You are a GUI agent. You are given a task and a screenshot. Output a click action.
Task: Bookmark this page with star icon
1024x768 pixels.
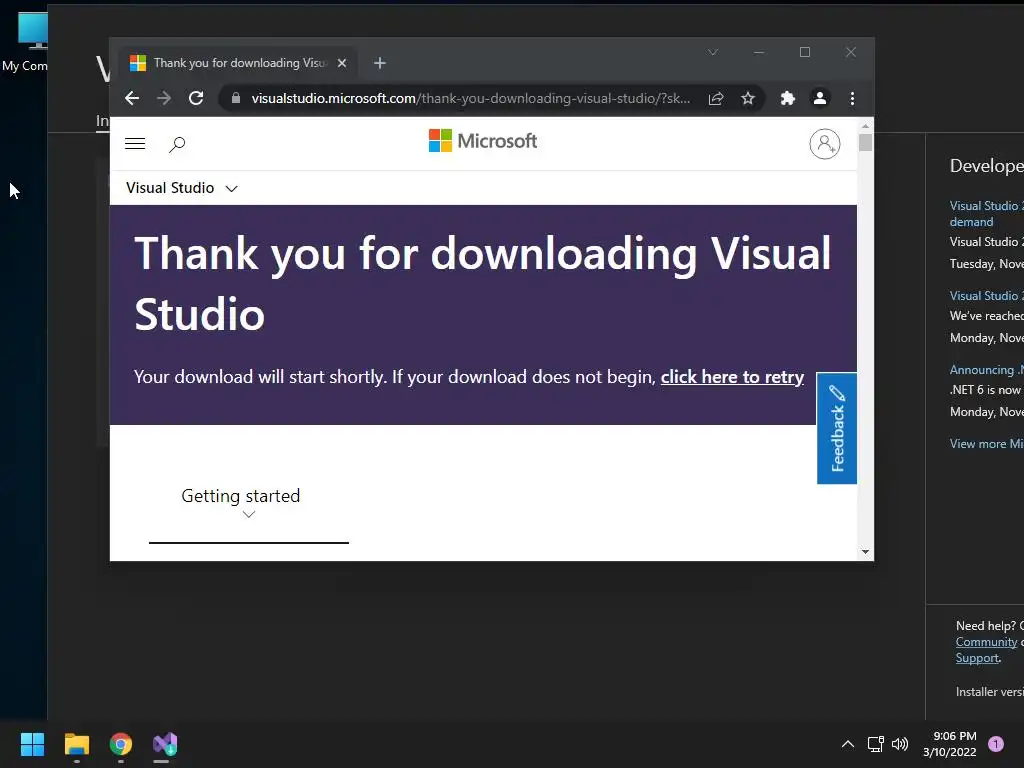748,98
